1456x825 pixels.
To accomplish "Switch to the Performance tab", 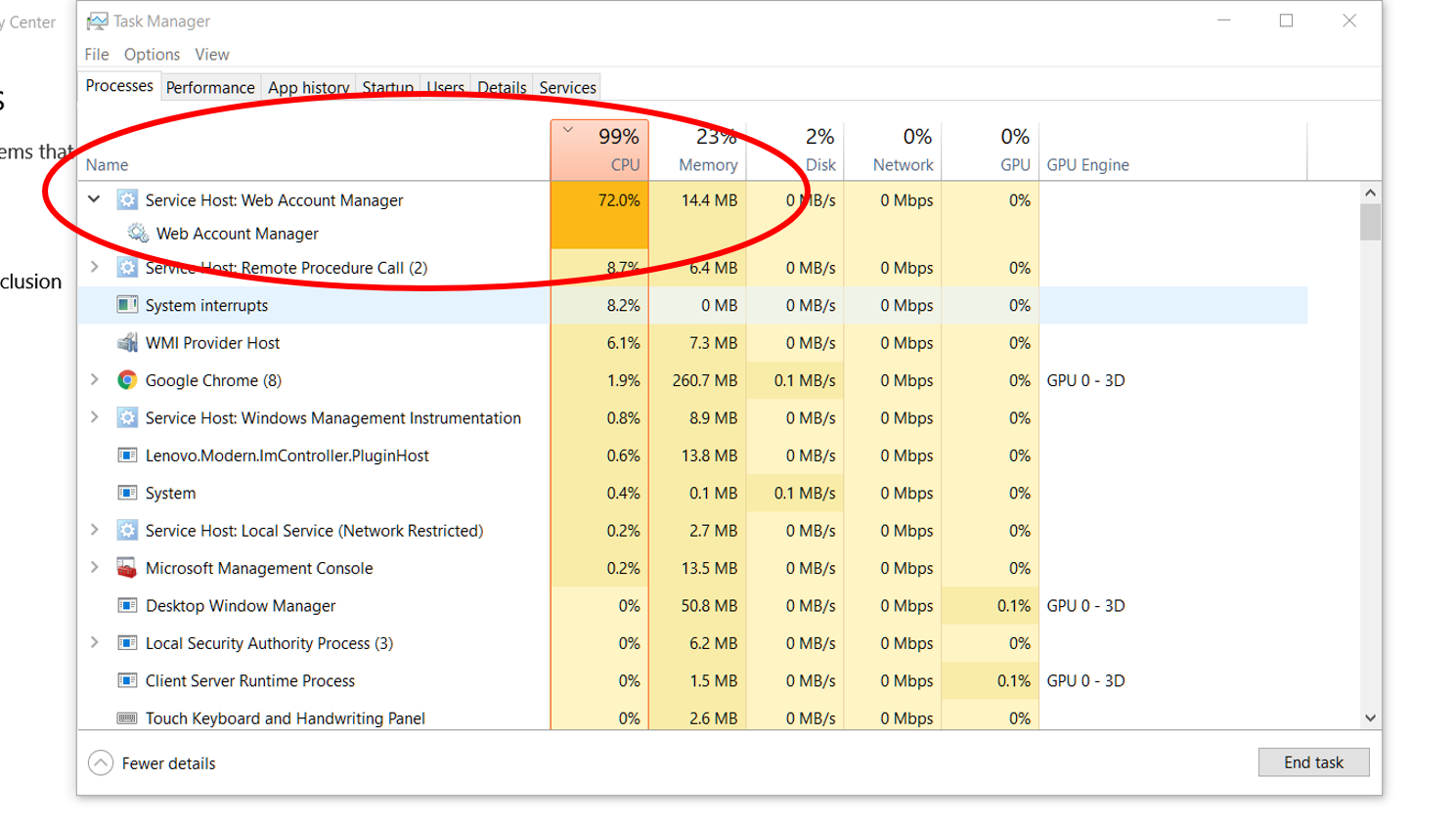I will tap(210, 87).
